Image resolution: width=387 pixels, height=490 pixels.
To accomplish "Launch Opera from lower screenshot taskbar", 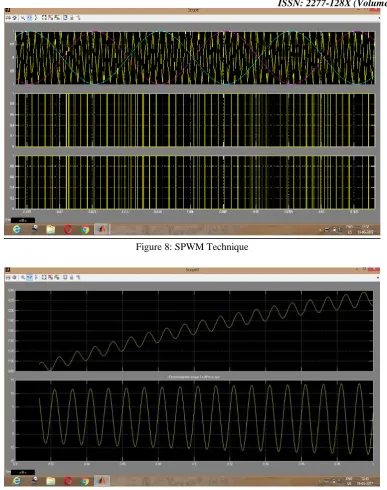I will 68,481.
